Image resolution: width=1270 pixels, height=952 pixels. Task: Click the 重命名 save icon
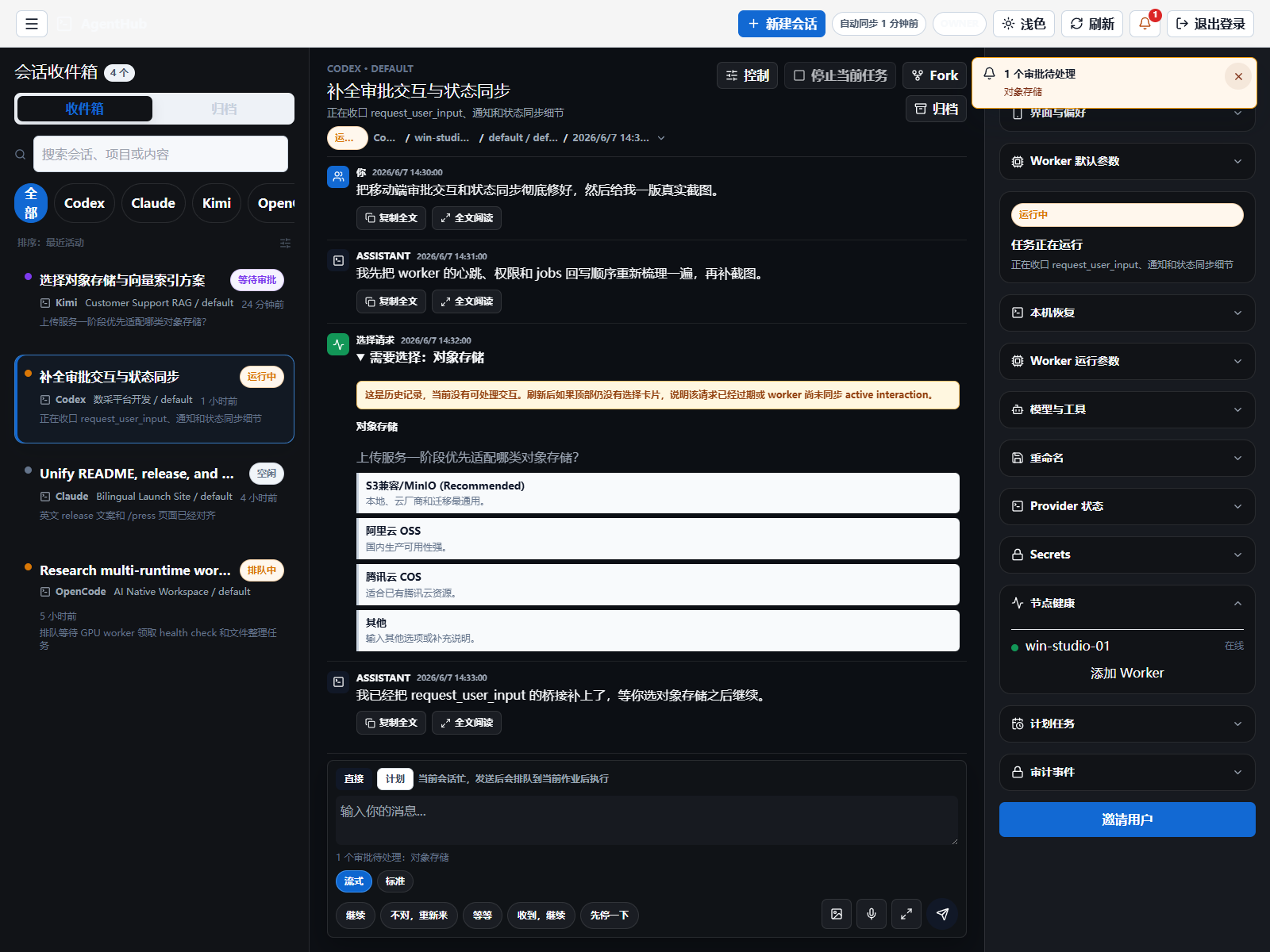[1018, 458]
